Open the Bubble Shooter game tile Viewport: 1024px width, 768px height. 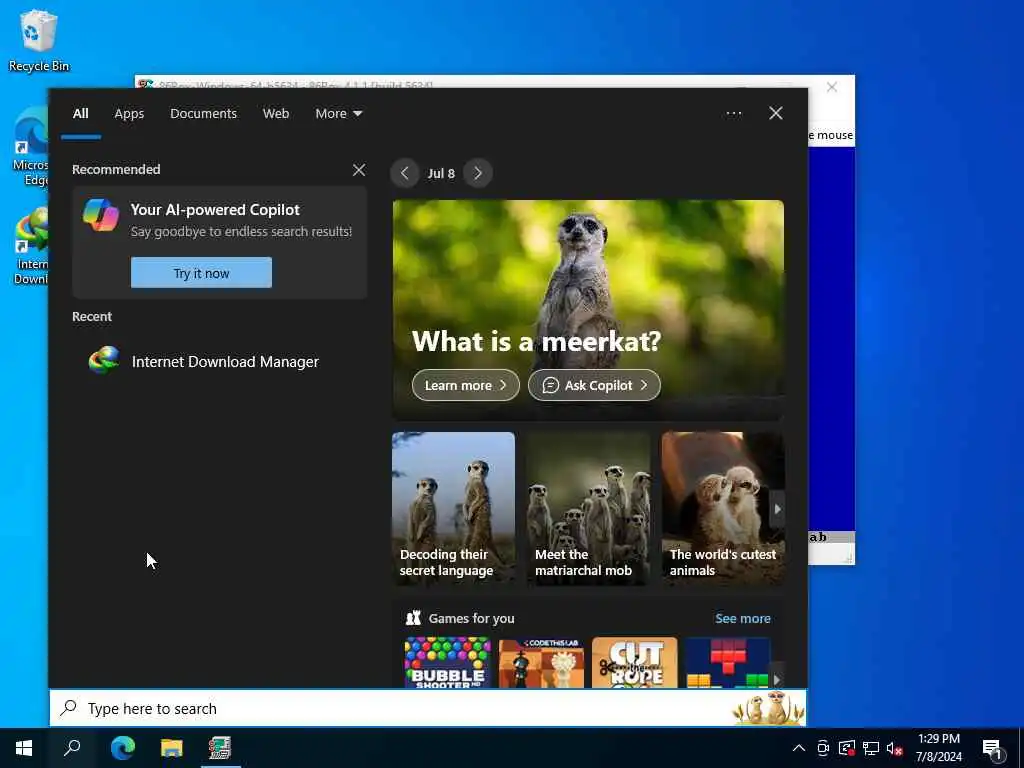448,662
